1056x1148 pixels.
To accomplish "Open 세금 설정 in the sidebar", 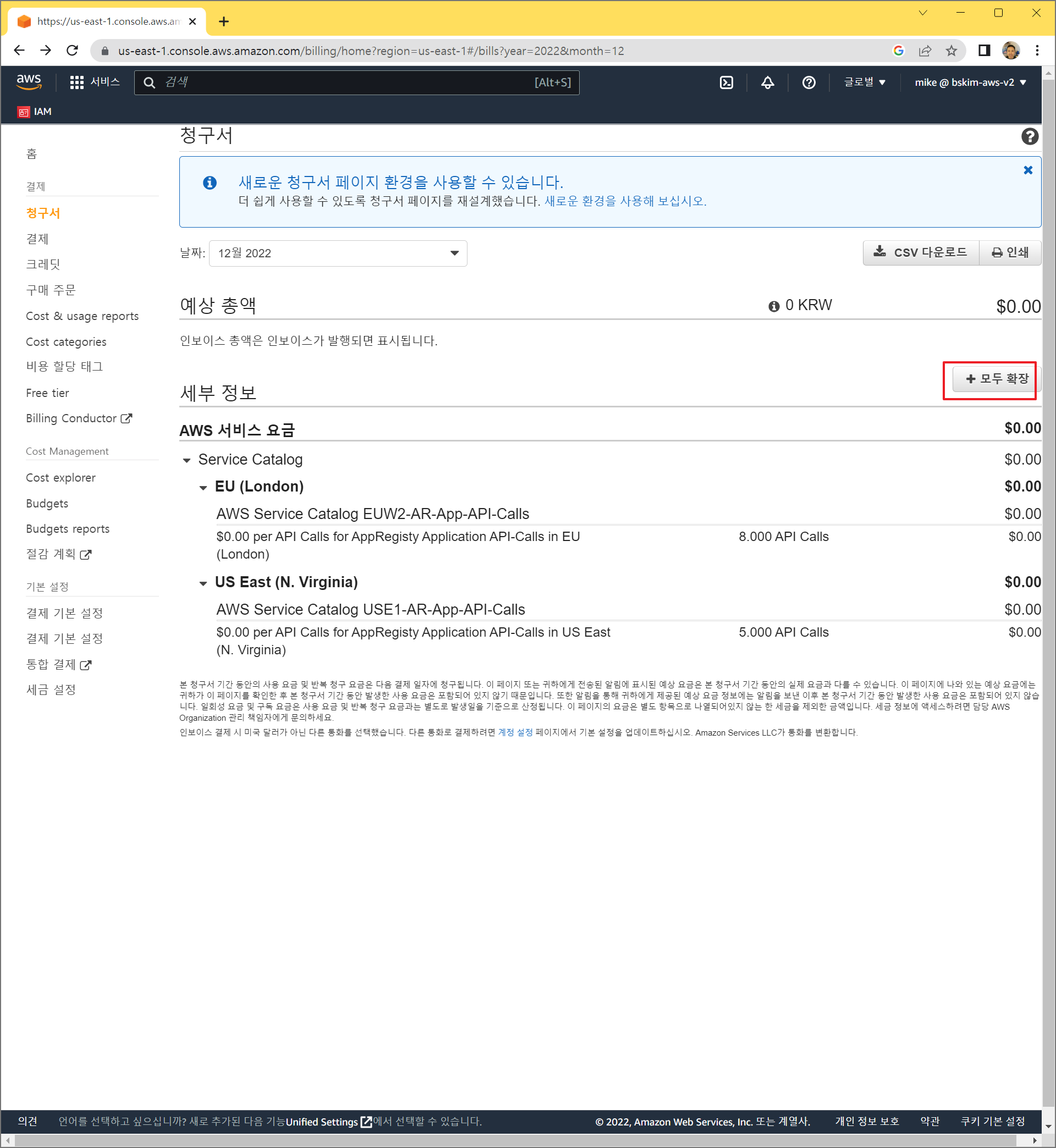I will (51, 690).
